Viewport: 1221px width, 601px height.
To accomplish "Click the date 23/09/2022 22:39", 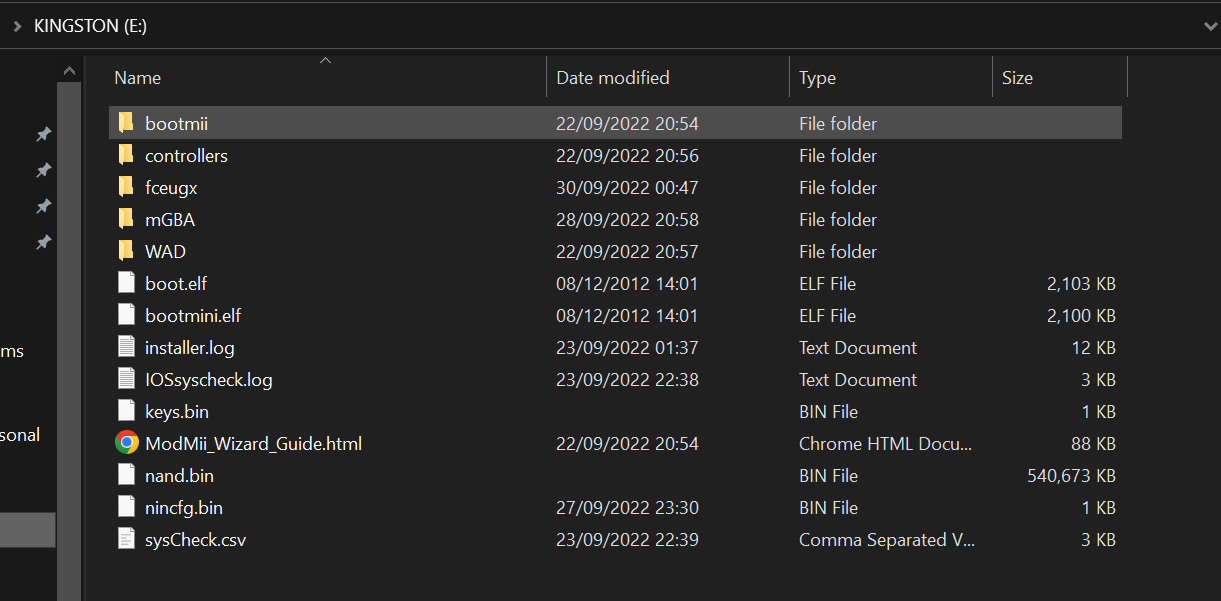I will click(627, 540).
